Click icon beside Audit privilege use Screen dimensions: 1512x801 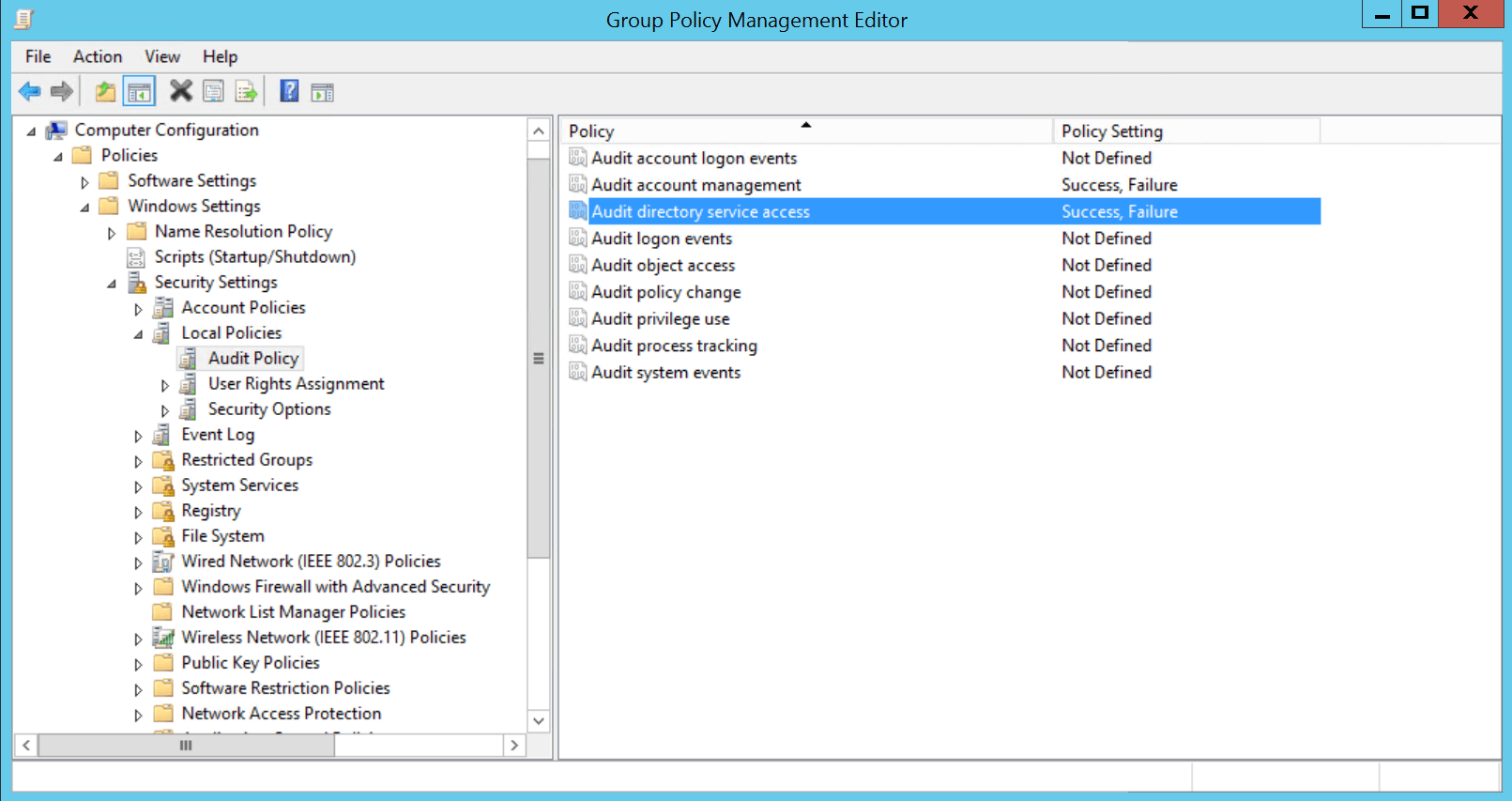[578, 318]
